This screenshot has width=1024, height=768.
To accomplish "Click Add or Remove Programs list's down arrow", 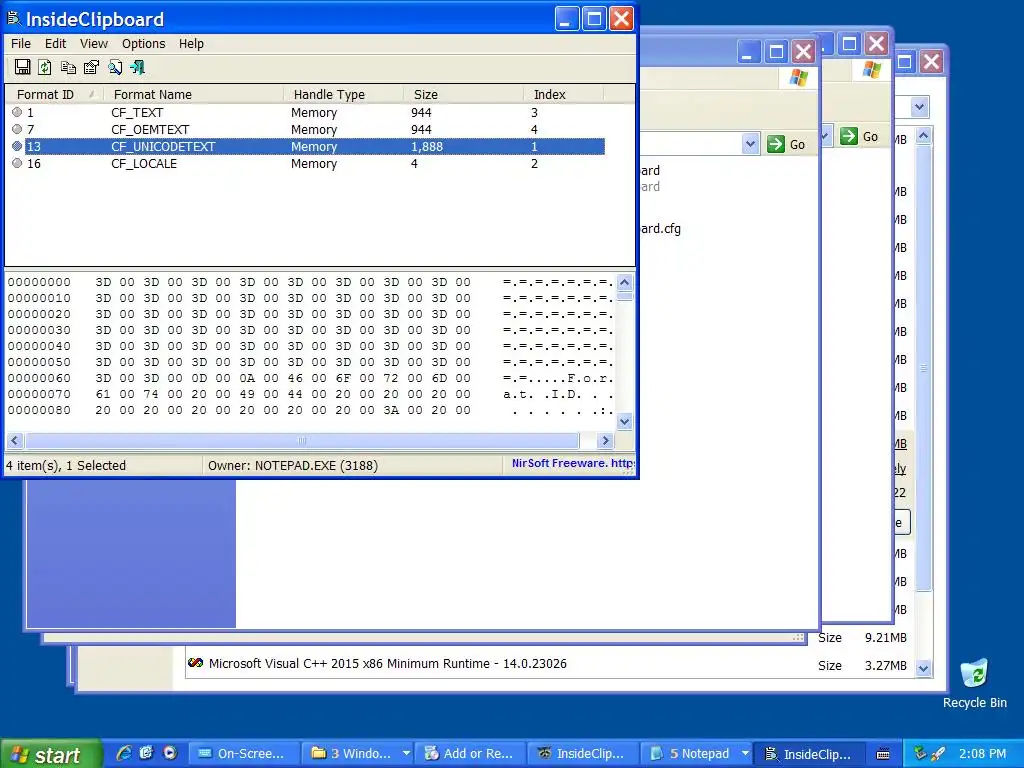I will 923,668.
